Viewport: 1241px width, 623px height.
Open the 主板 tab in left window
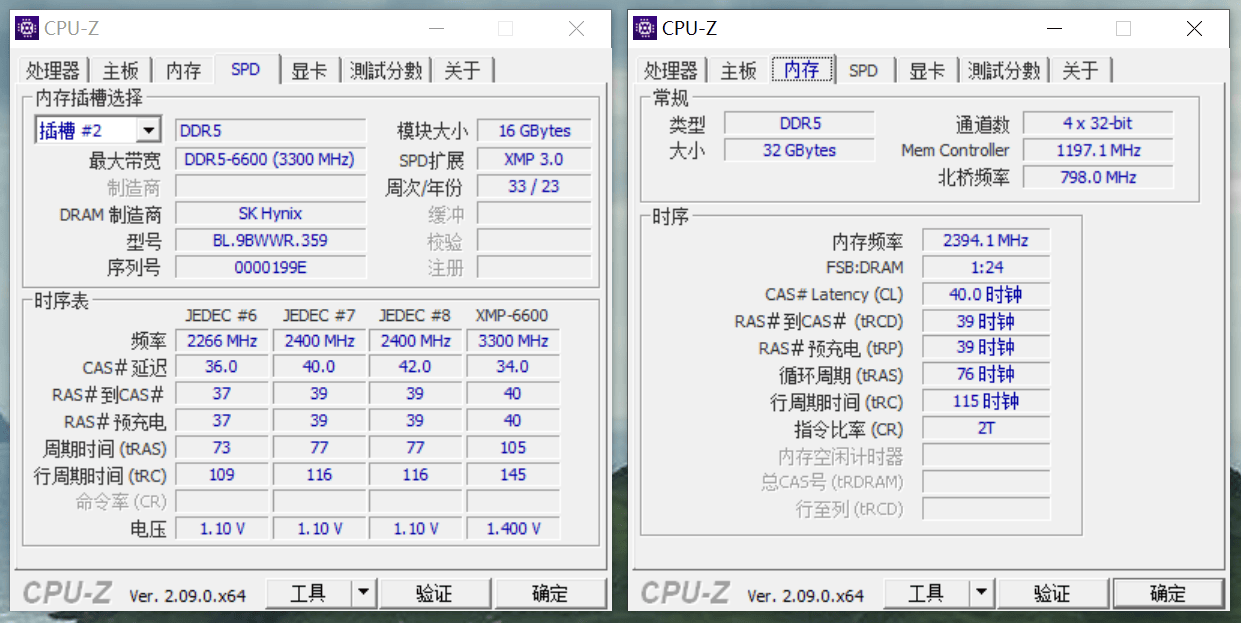(x=119, y=70)
